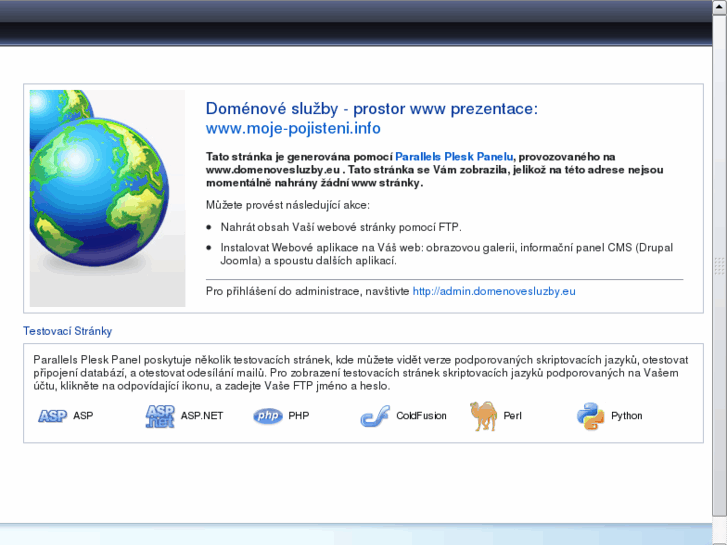Click the ASP test page icon
This screenshot has height=545, width=727.
pyautogui.click(x=52, y=416)
